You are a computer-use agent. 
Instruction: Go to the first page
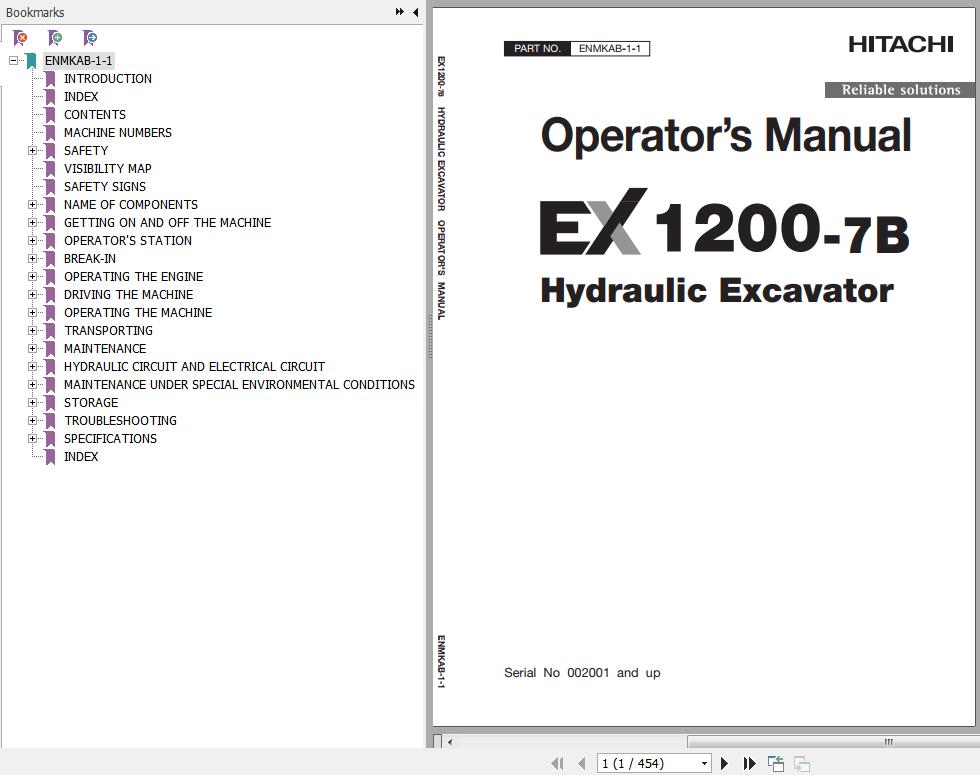click(557, 763)
